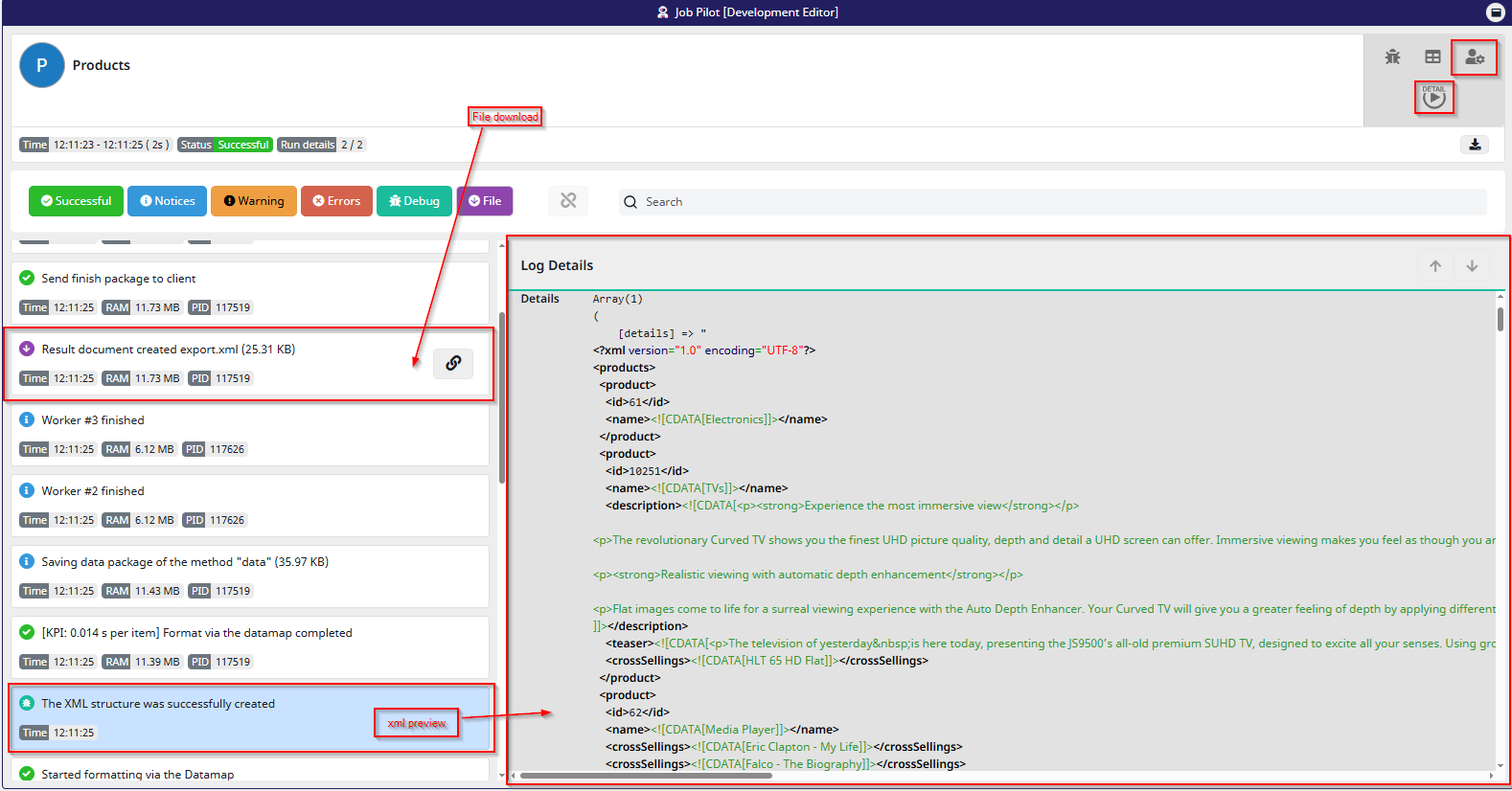Click the Log Details horizontal scrollbar
Screen dimensions: 1512x791
click(647, 776)
